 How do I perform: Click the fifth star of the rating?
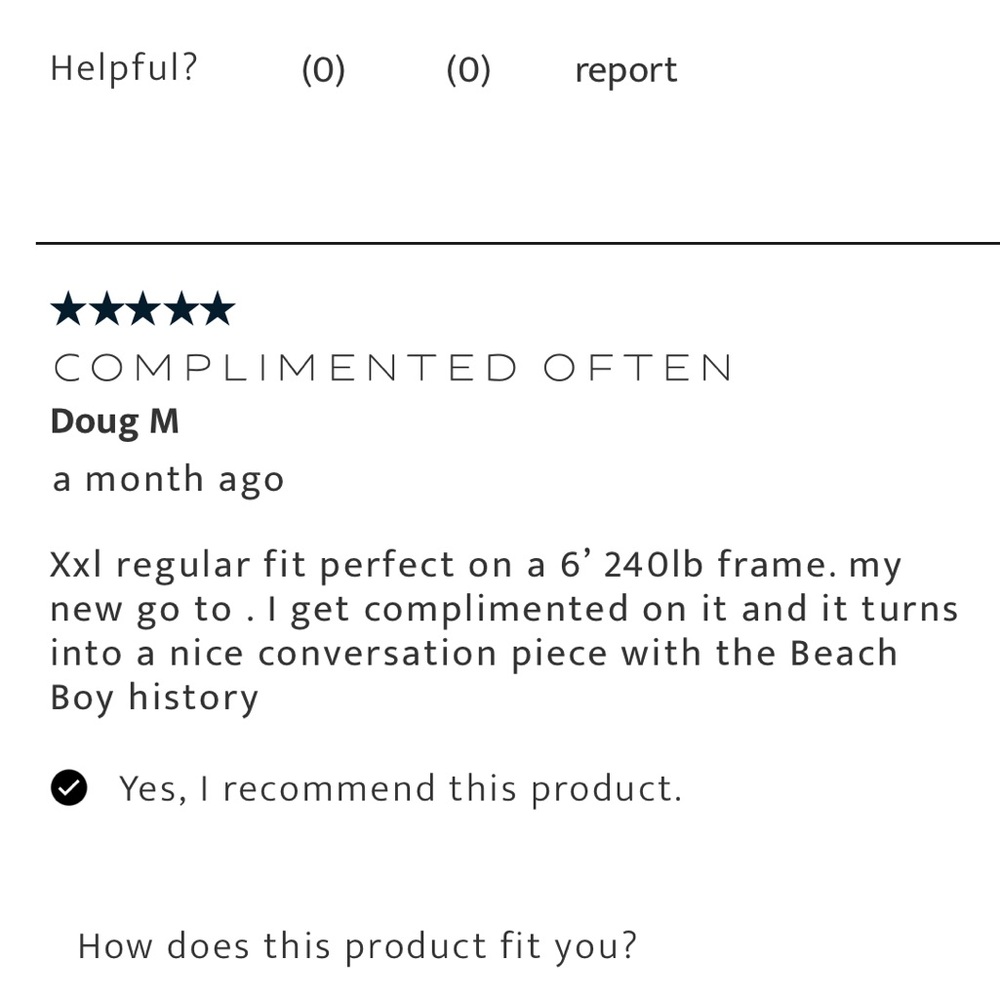pos(217,310)
